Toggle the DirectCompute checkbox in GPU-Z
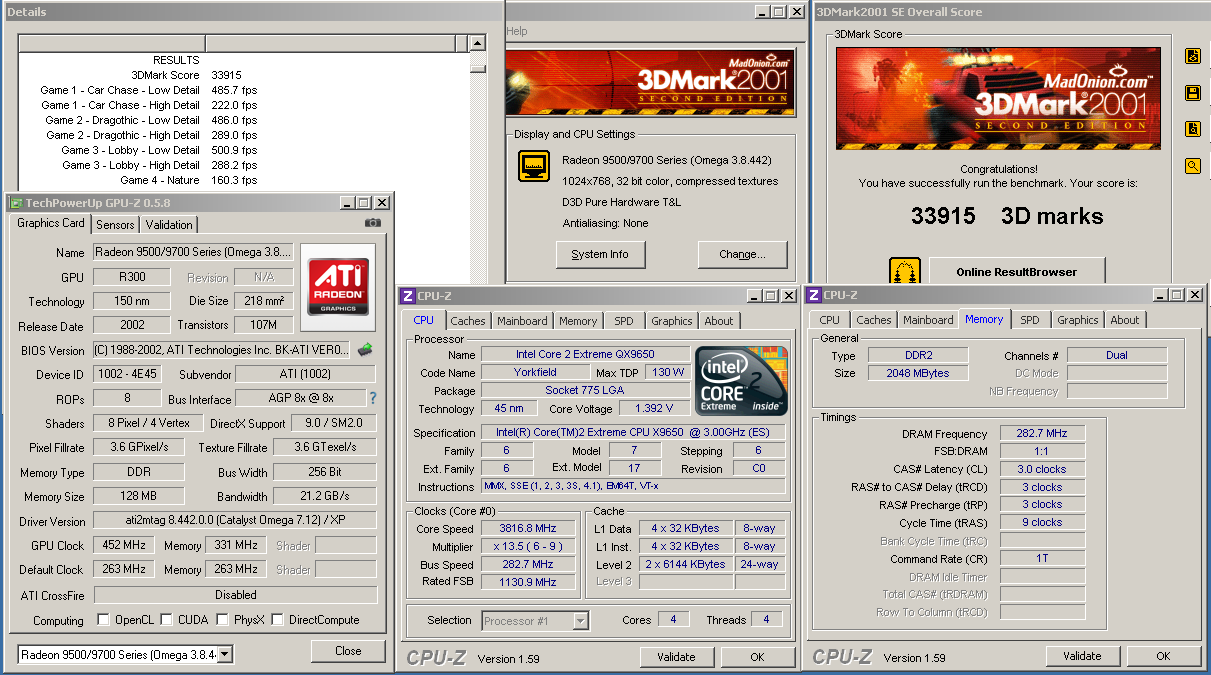 click(x=277, y=620)
